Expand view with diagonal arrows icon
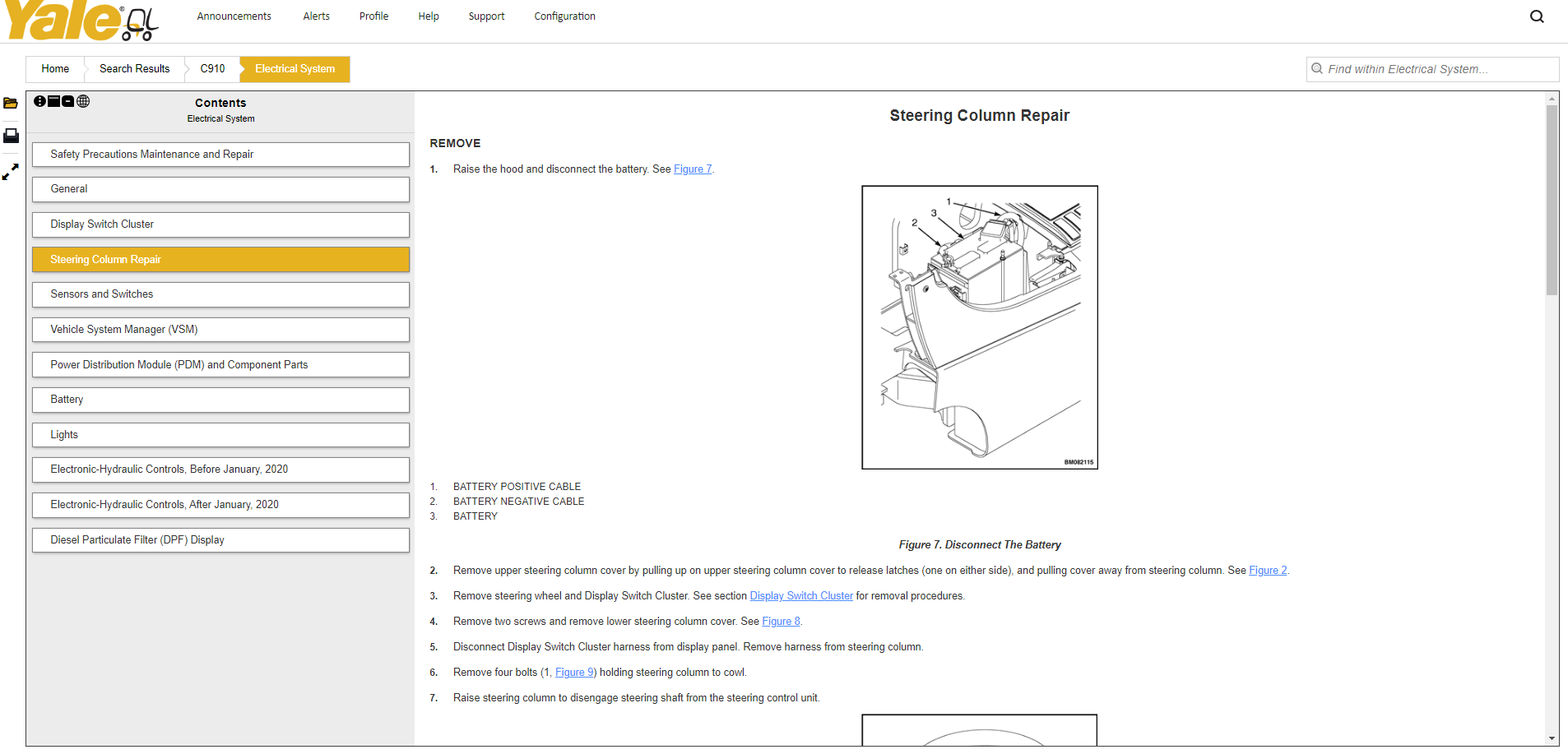Viewport: 1568px width, 754px height. tap(11, 172)
